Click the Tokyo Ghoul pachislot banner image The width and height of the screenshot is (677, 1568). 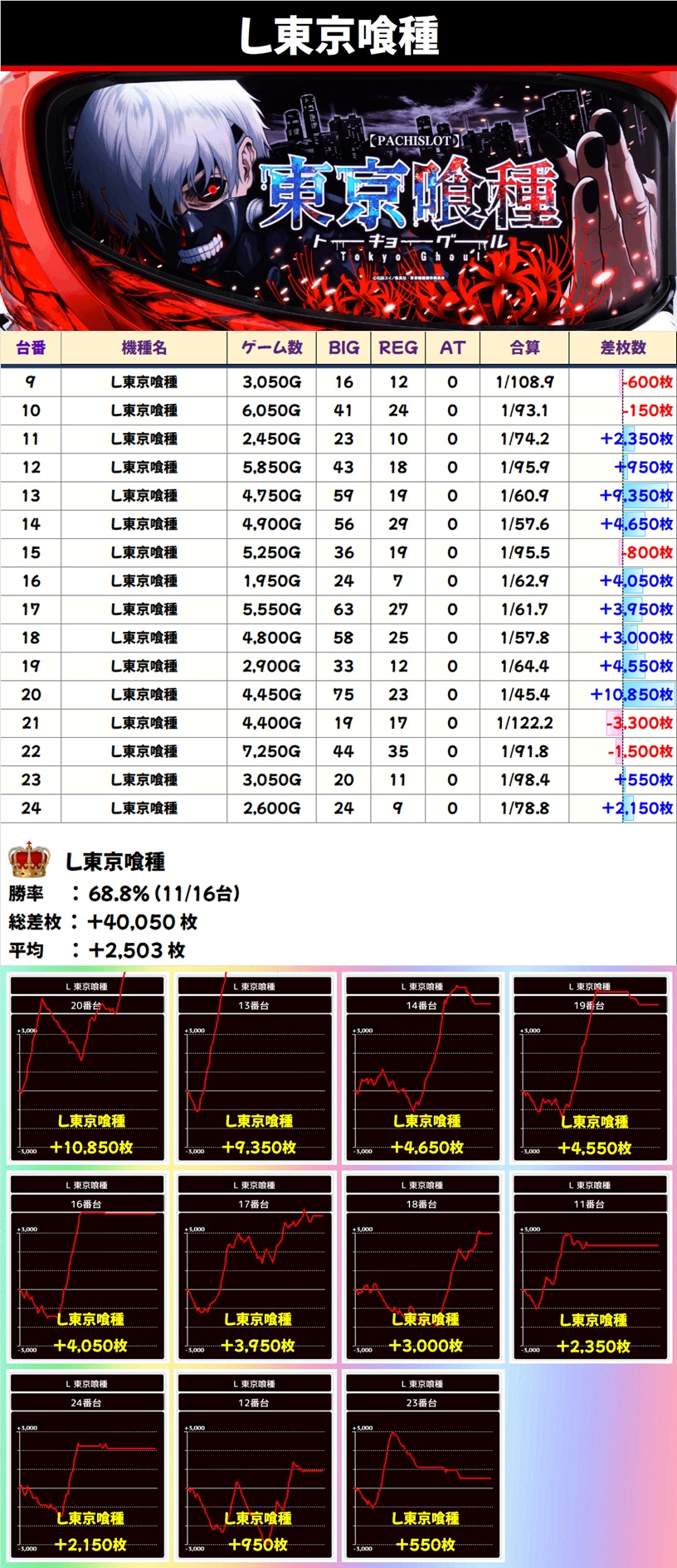coord(338,201)
